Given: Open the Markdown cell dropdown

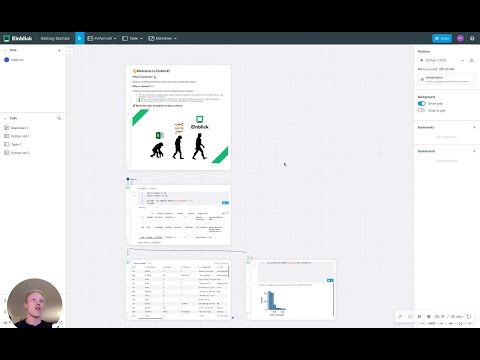Looking at the screenshot, I should (175, 38).
